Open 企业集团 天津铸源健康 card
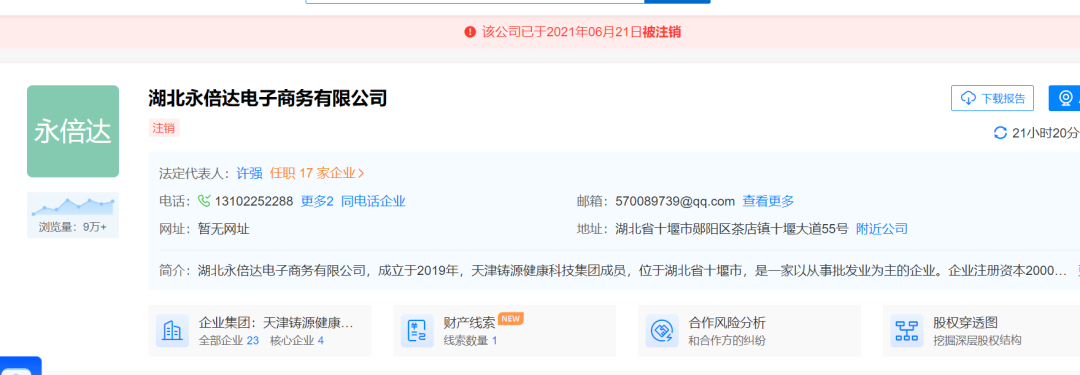 tap(260, 331)
